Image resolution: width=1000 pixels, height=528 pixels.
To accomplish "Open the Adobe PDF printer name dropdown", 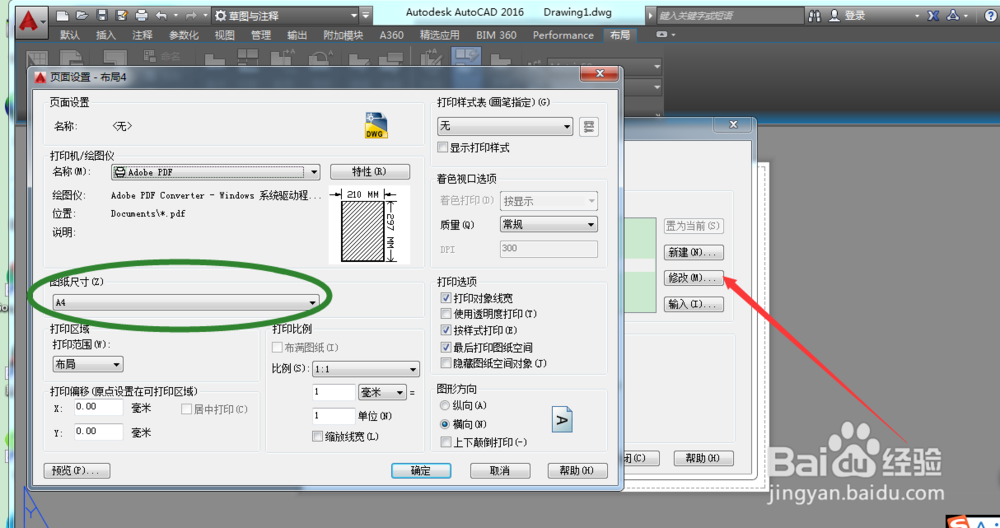I will point(216,172).
